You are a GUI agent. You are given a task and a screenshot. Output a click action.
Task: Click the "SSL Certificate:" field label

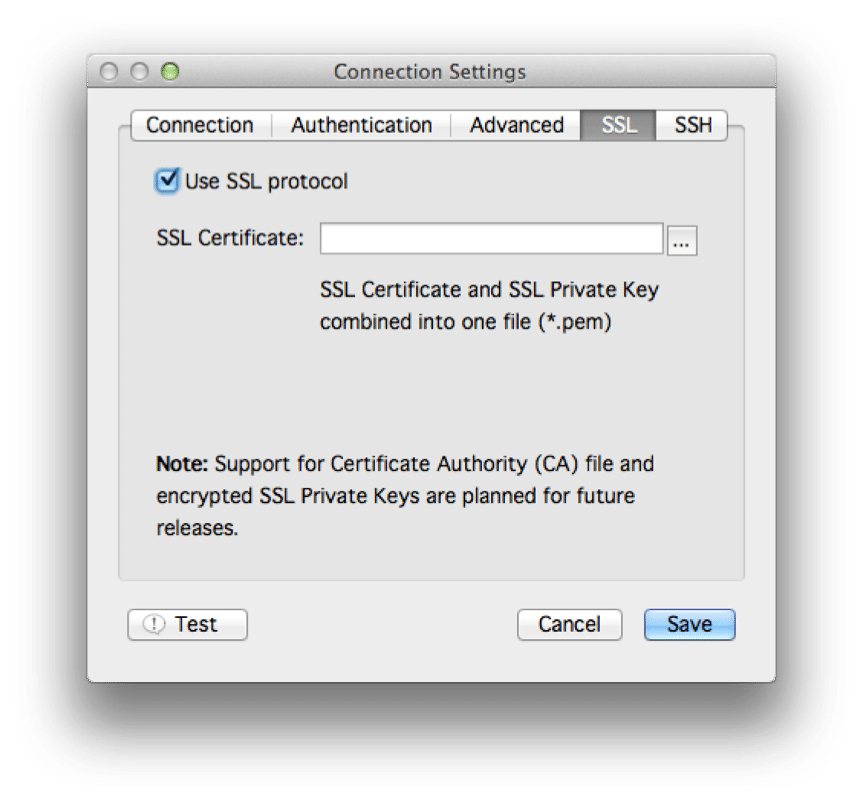pos(230,238)
